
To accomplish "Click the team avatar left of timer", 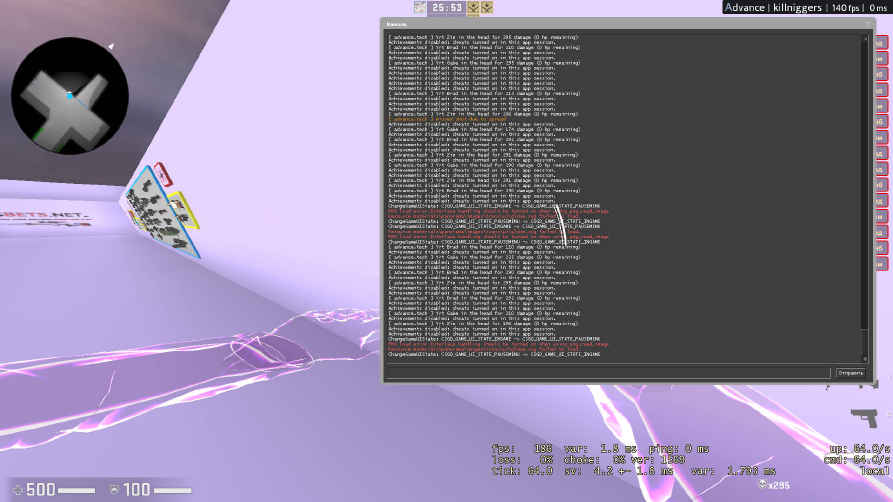I will pyautogui.click(x=420, y=7).
